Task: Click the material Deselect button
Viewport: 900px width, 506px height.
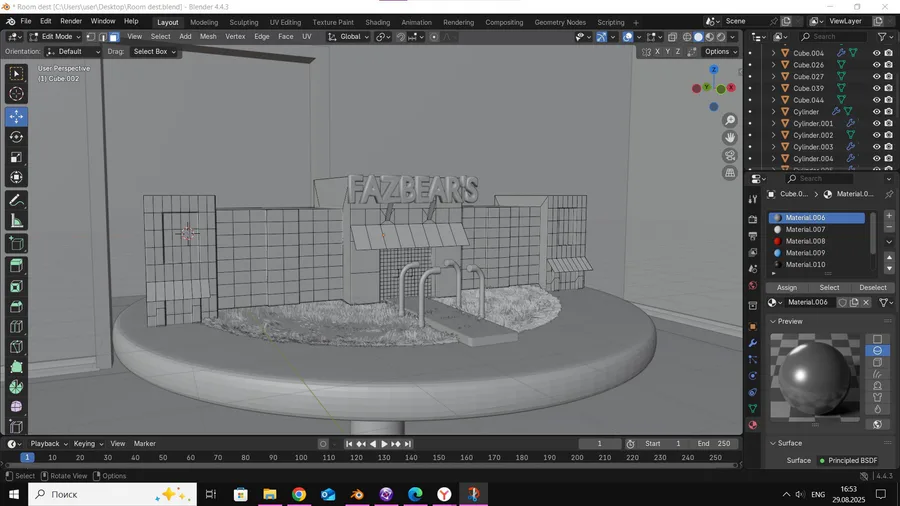Action: pyautogui.click(x=872, y=287)
